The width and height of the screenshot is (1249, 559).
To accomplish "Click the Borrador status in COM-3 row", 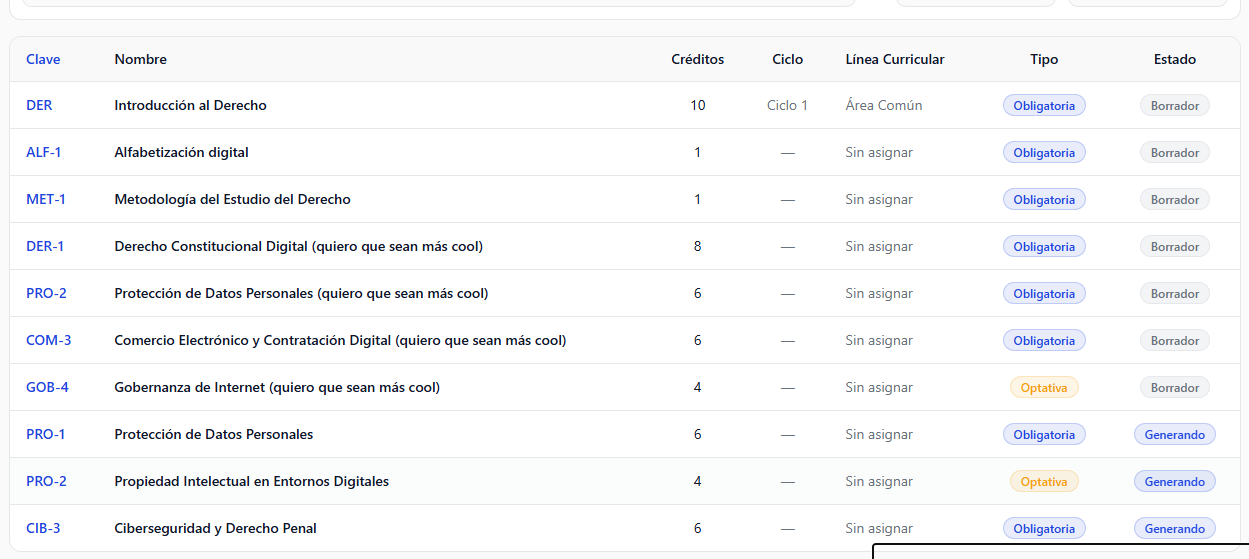I will point(1175,340).
